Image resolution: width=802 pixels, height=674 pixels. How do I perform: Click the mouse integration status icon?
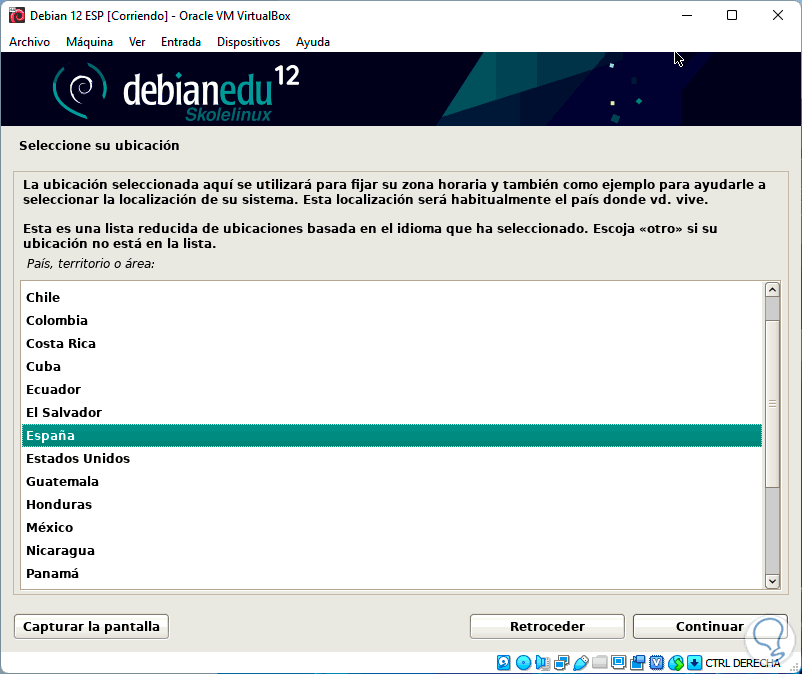[x=676, y=663]
